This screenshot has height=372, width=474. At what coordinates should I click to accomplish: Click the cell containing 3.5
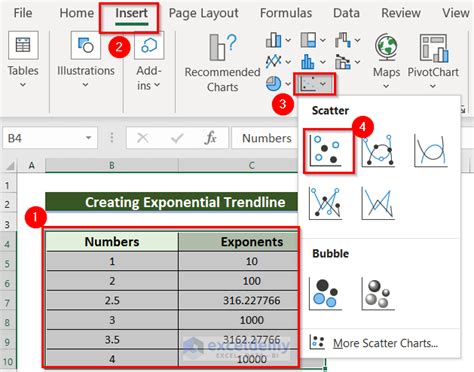coord(112,340)
